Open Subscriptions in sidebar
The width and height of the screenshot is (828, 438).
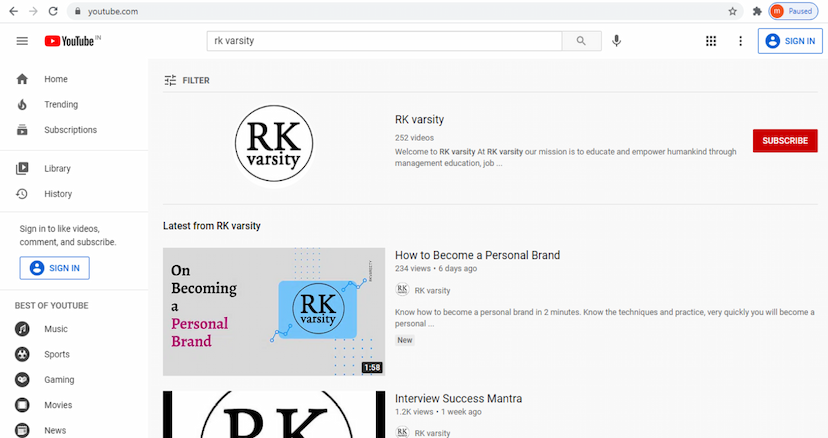tap(70, 130)
